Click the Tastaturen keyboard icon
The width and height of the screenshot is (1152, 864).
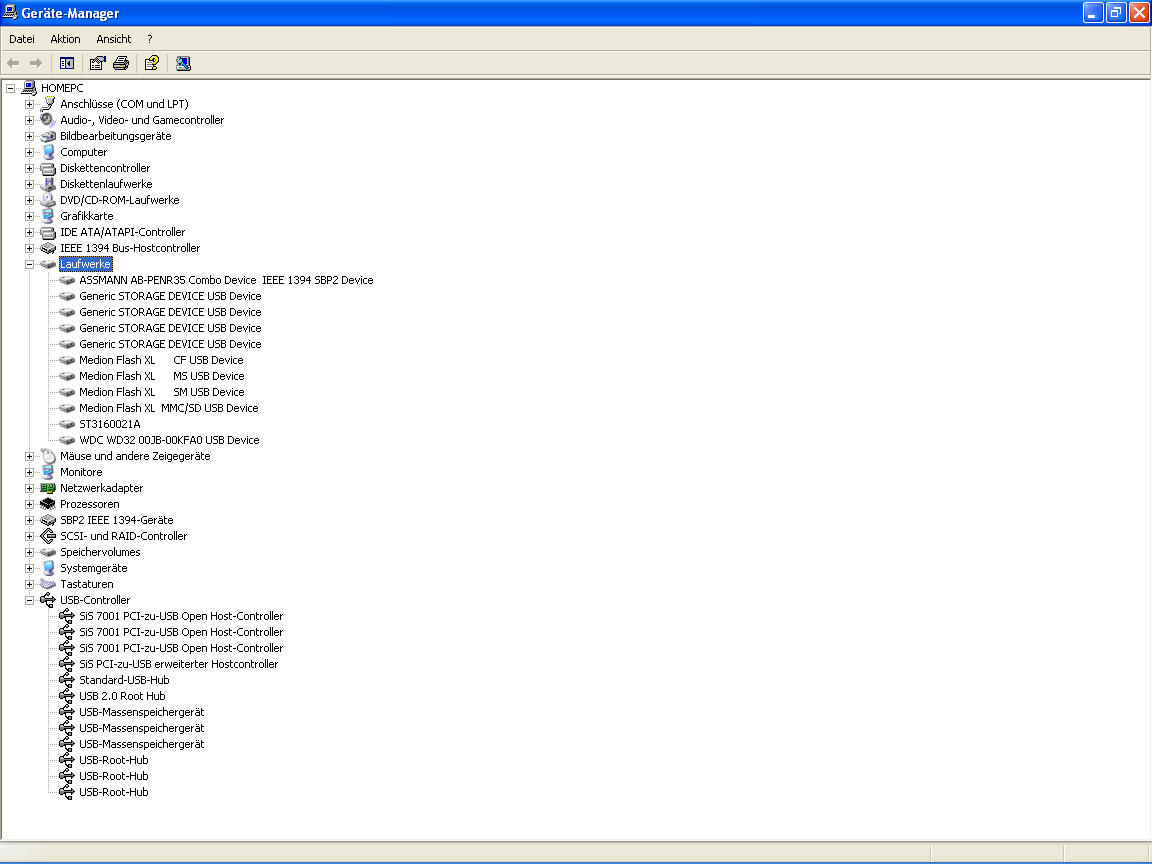click(x=48, y=584)
